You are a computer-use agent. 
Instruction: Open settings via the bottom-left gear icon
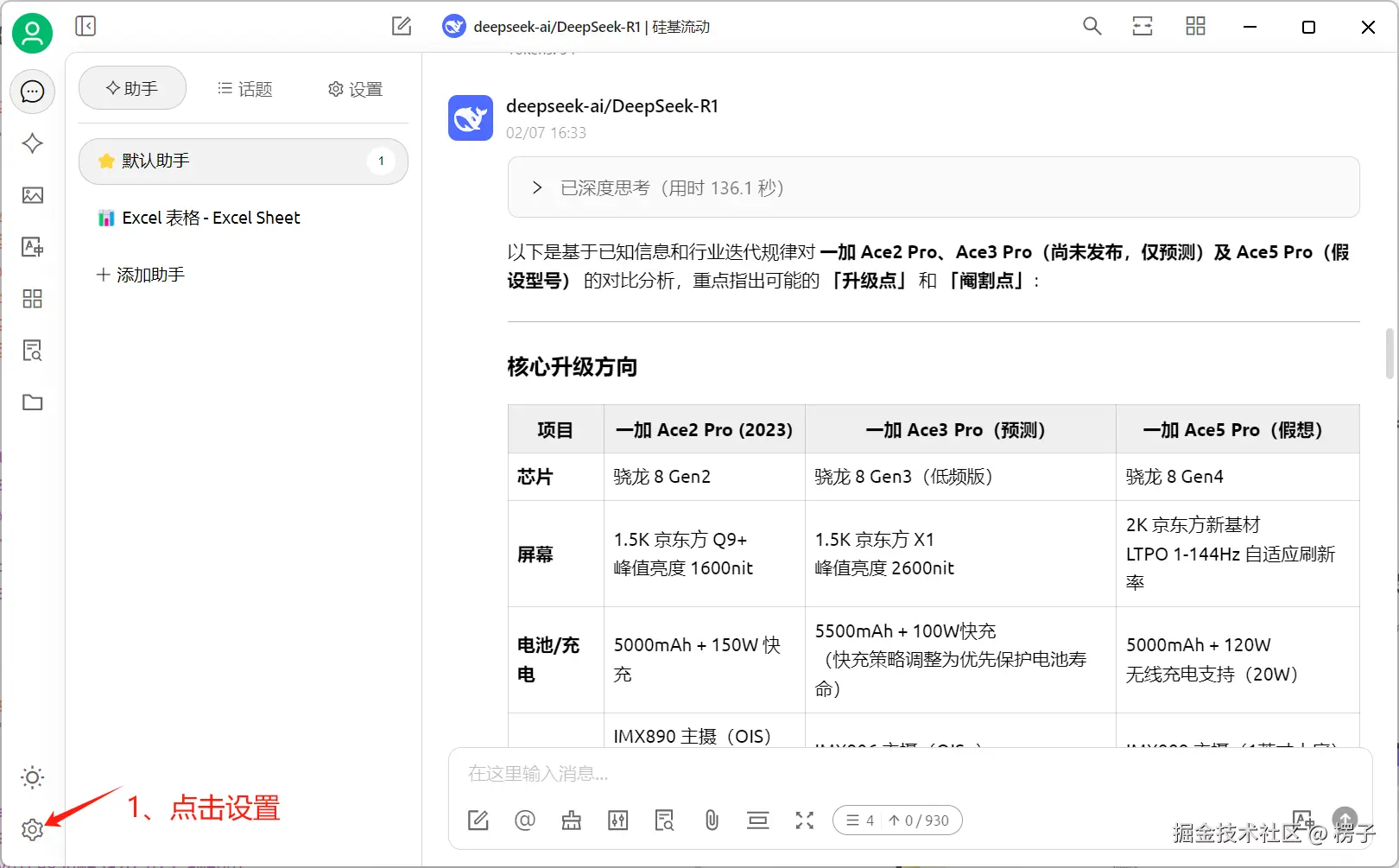(x=33, y=830)
